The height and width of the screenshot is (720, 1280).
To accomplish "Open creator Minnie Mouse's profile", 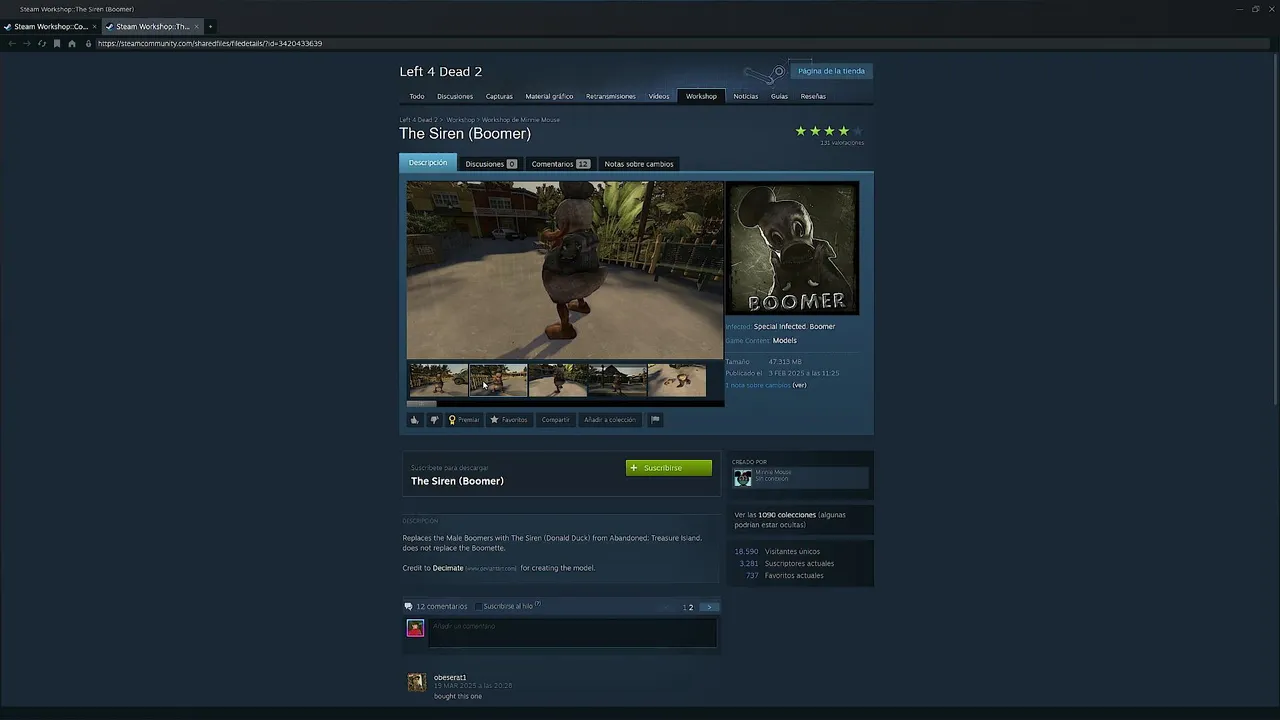I will tap(773, 472).
